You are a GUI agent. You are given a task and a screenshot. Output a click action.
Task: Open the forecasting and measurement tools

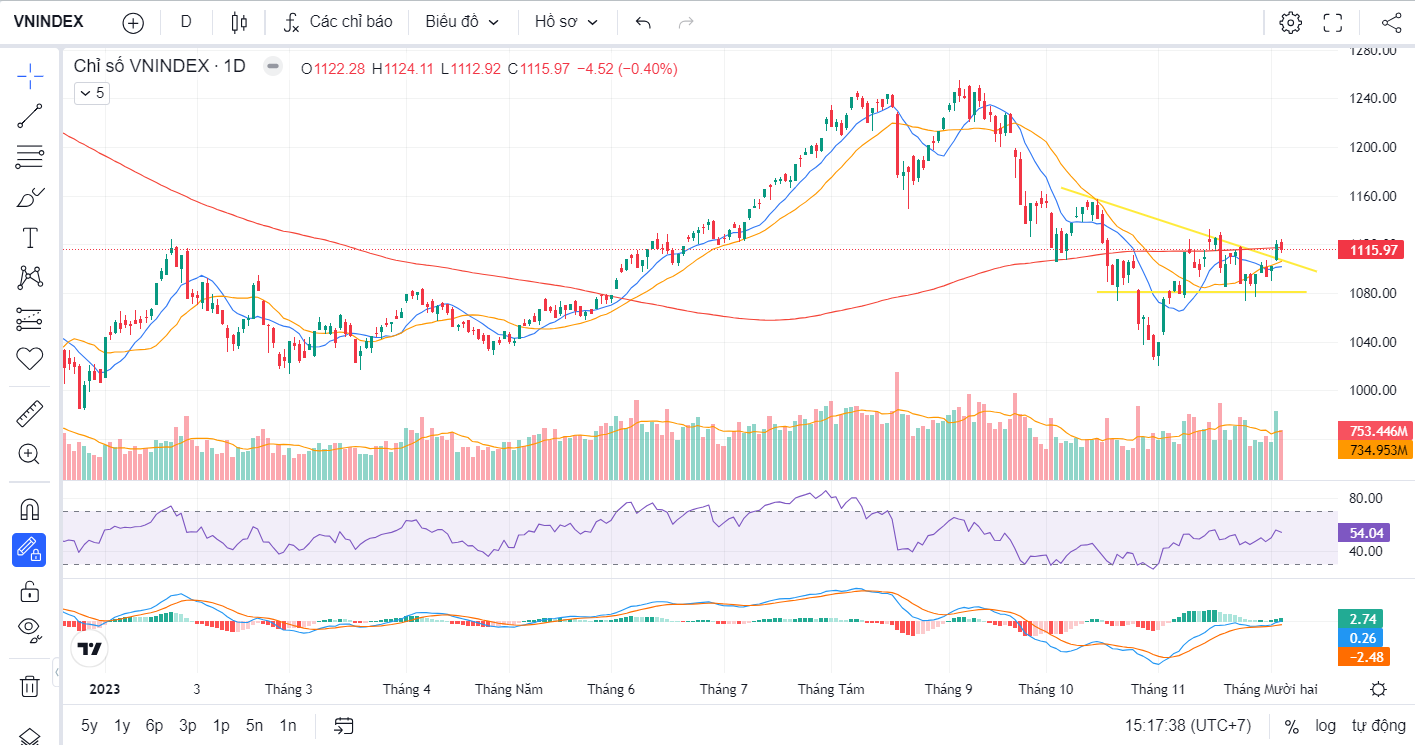tap(30, 319)
